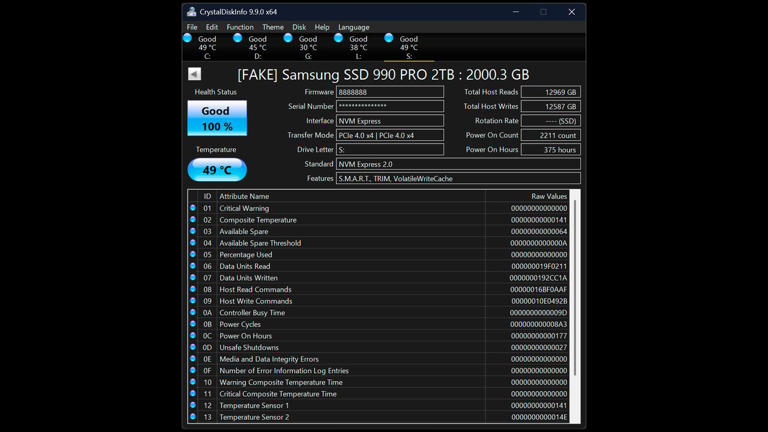Click the disk title FAKE Samsung SSD 990 PRO

[x=383, y=74]
